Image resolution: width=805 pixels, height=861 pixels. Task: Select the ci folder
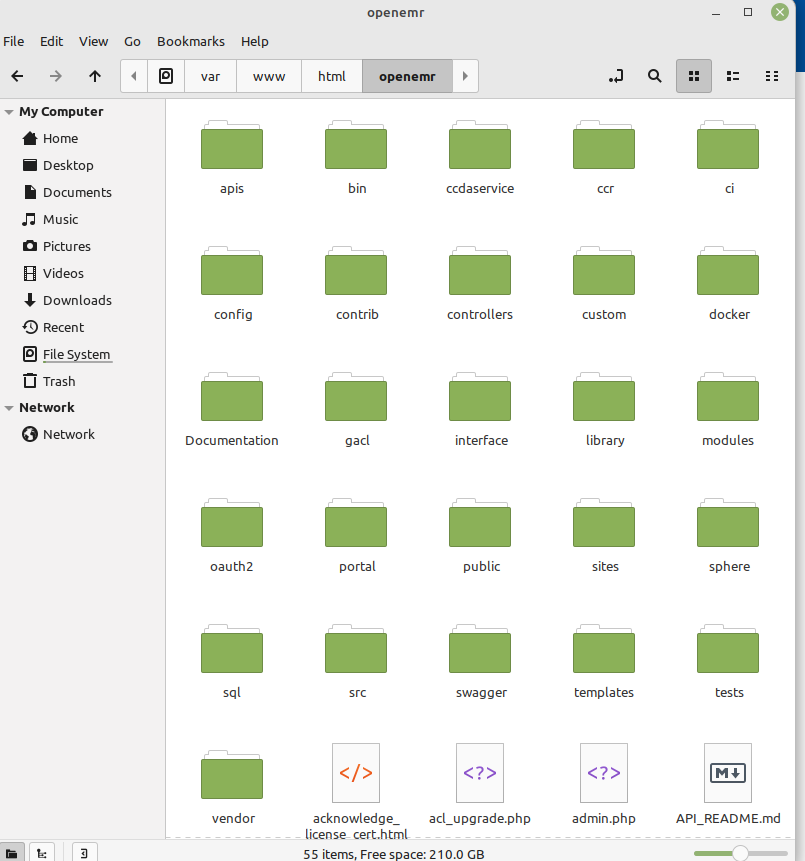pyautogui.click(x=728, y=158)
